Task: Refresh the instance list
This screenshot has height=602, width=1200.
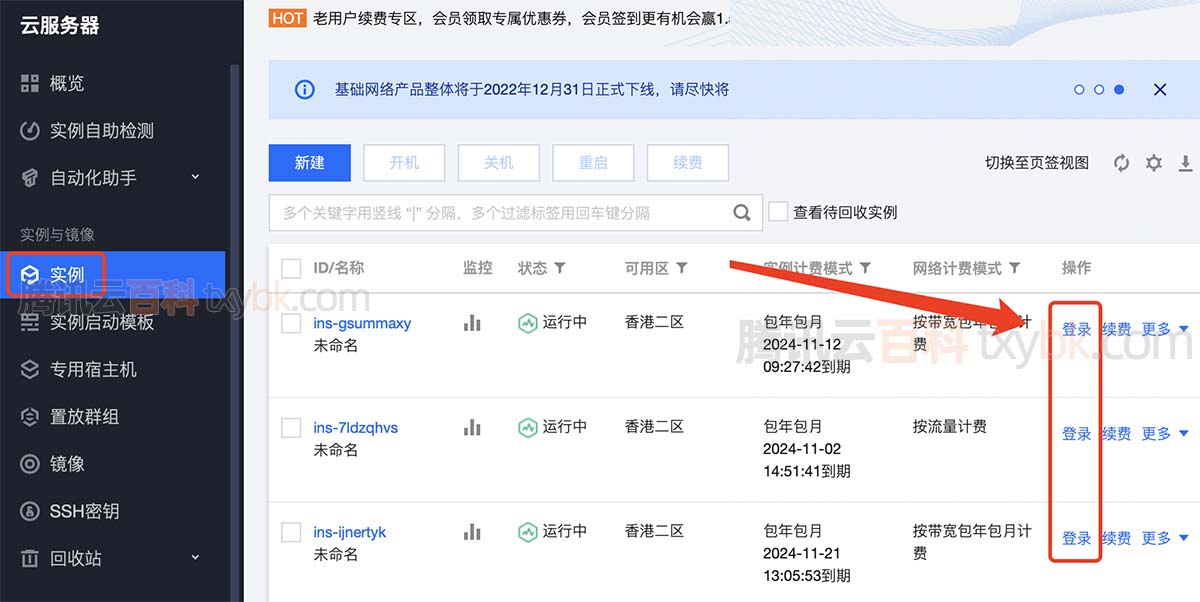Action: [1122, 163]
